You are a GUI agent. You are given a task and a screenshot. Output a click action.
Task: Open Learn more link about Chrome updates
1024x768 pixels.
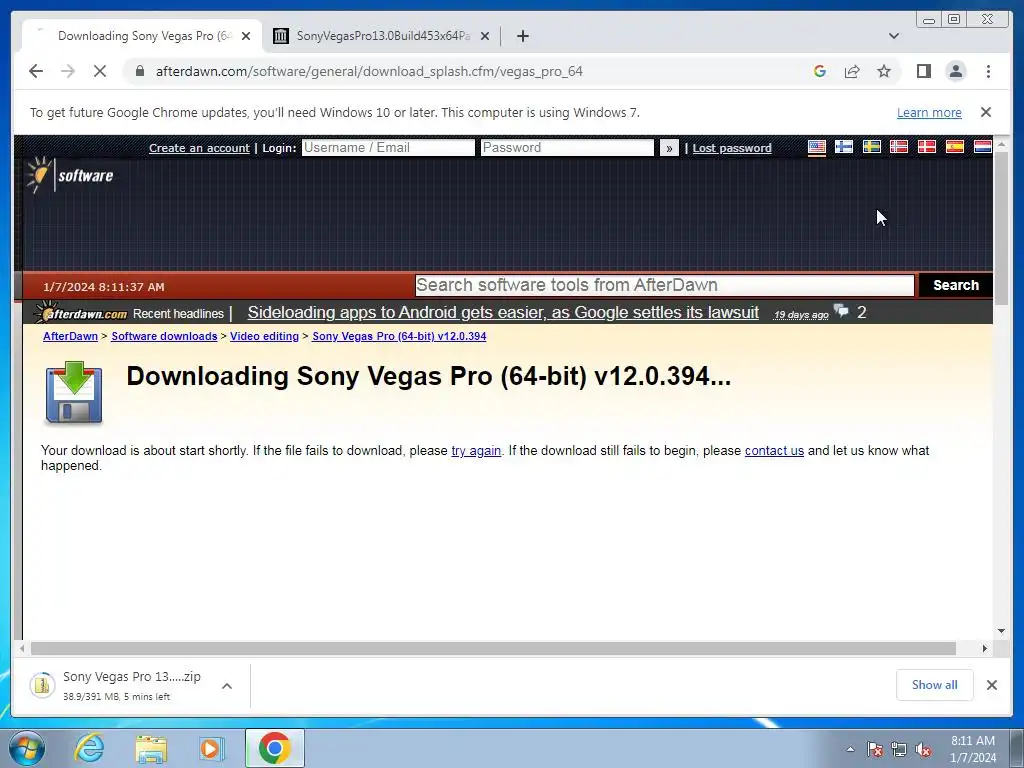point(929,112)
